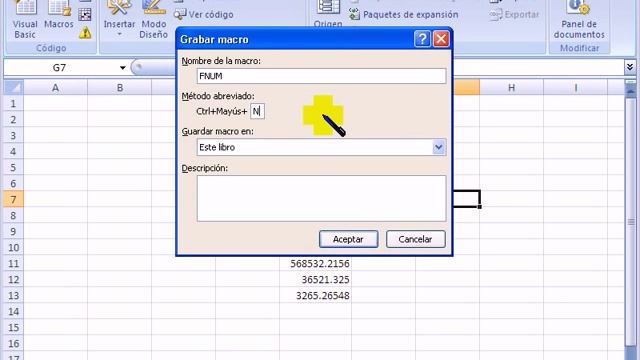Click the Cancelar button
Screen dimensions: 640x360
click(416, 239)
